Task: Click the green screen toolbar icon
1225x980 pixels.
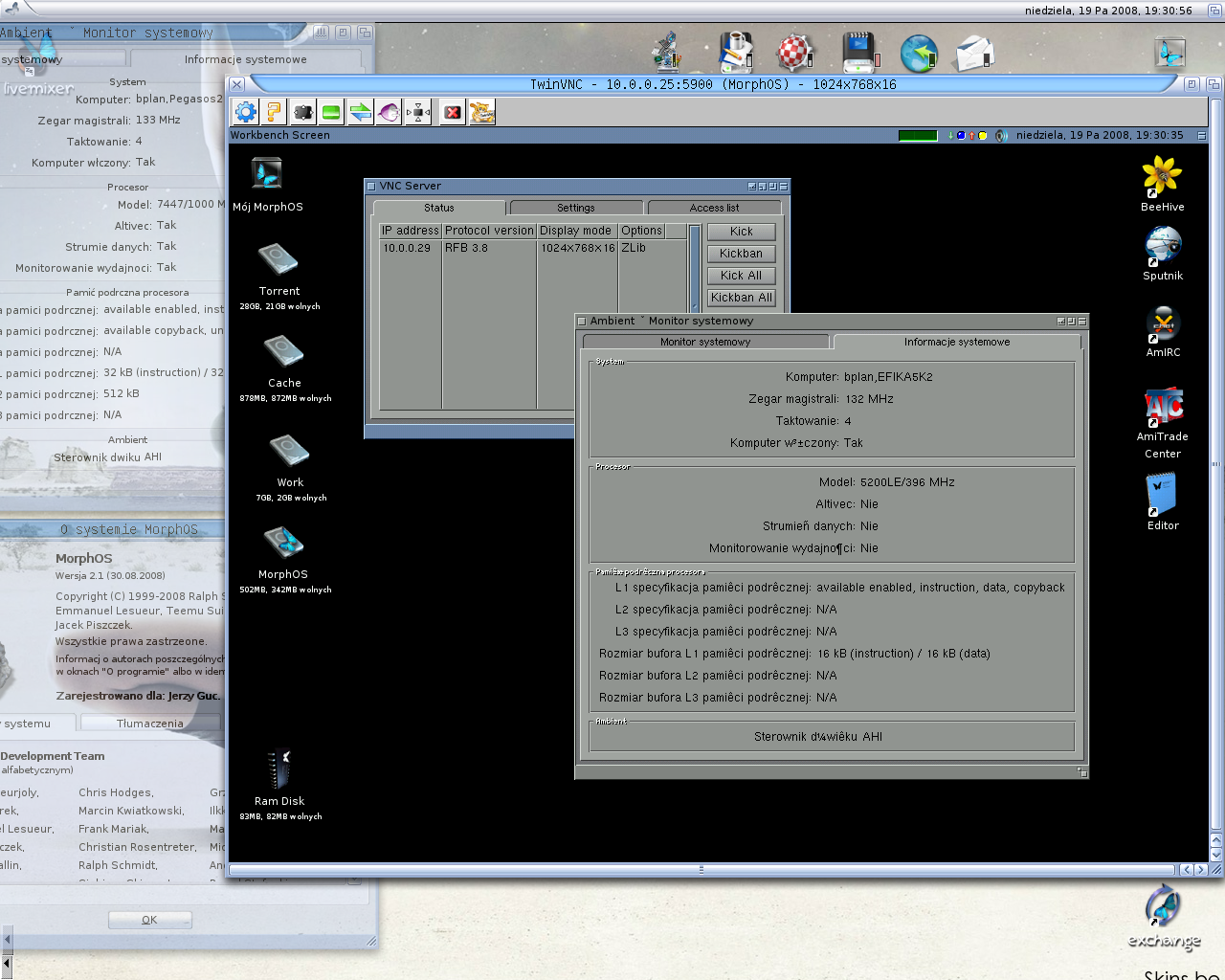Action: 331,112
